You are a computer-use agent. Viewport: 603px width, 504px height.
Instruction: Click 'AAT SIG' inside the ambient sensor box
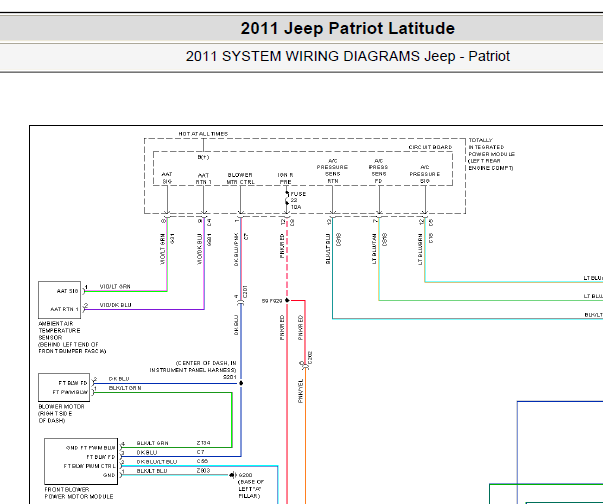[x=67, y=291]
